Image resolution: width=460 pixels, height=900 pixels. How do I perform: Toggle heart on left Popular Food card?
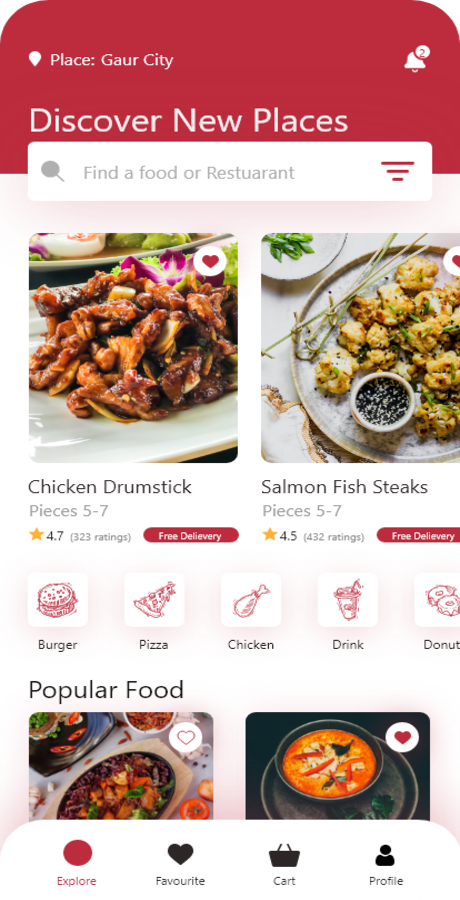(x=185, y=738)
